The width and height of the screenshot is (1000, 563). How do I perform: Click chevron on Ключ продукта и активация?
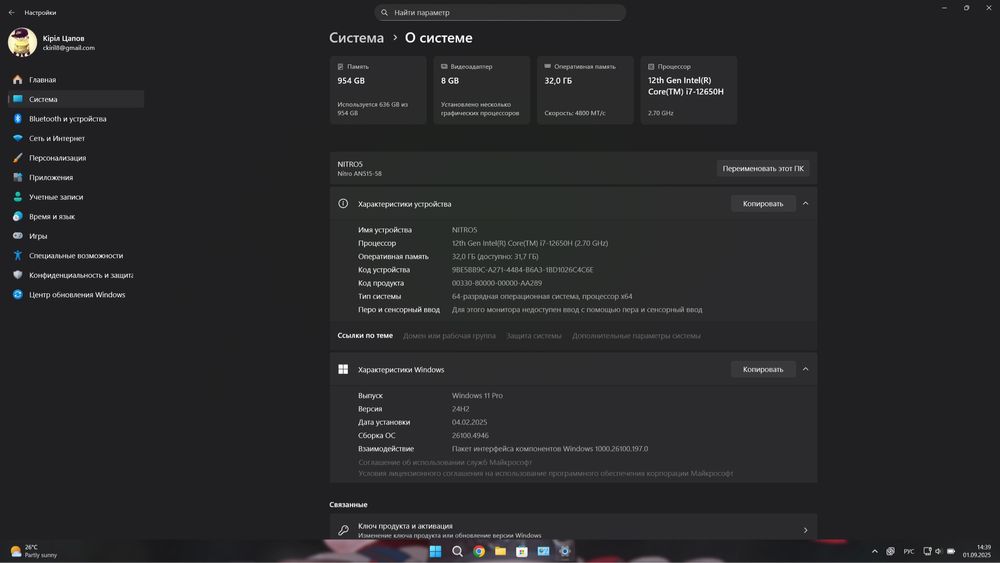[x=805, y=530]
